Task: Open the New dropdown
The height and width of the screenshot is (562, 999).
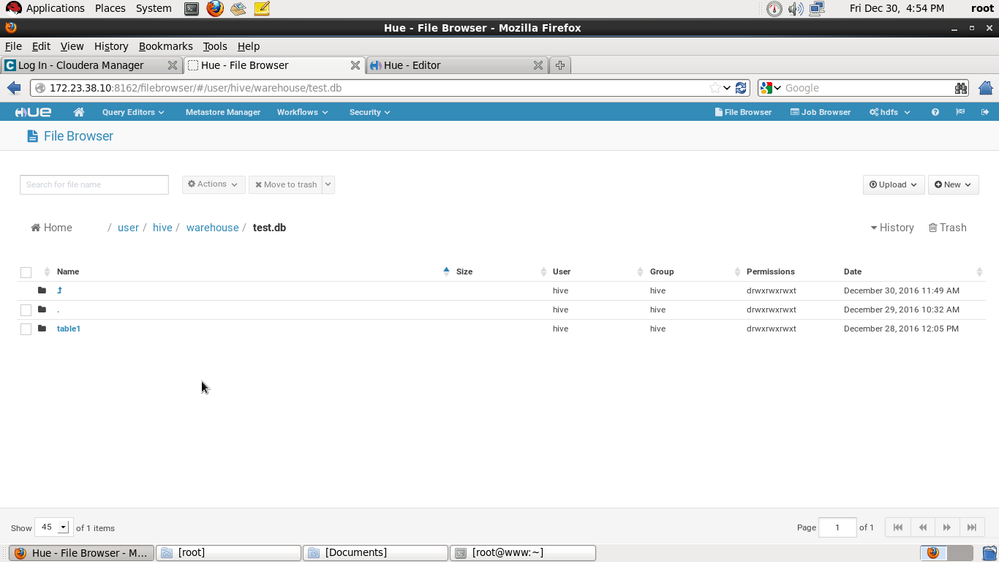Action: pos(952,184)
